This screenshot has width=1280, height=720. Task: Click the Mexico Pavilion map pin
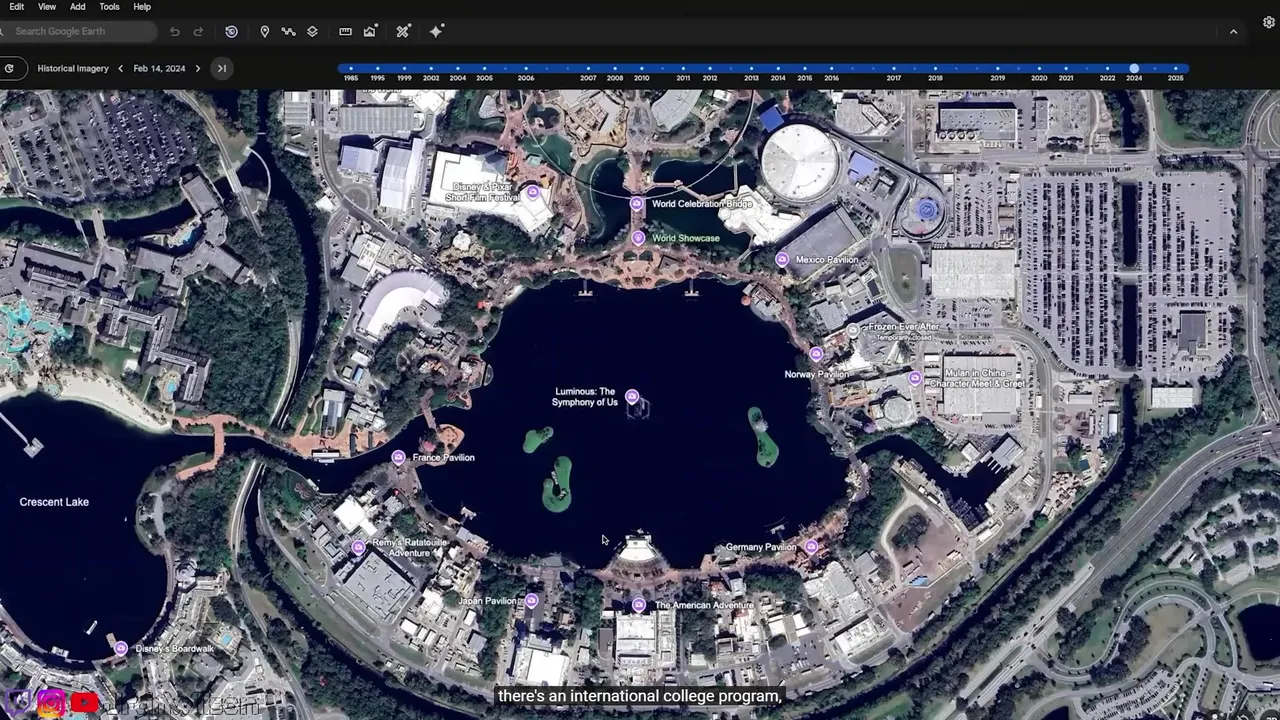pyautogui.click(x=782, y=260)
